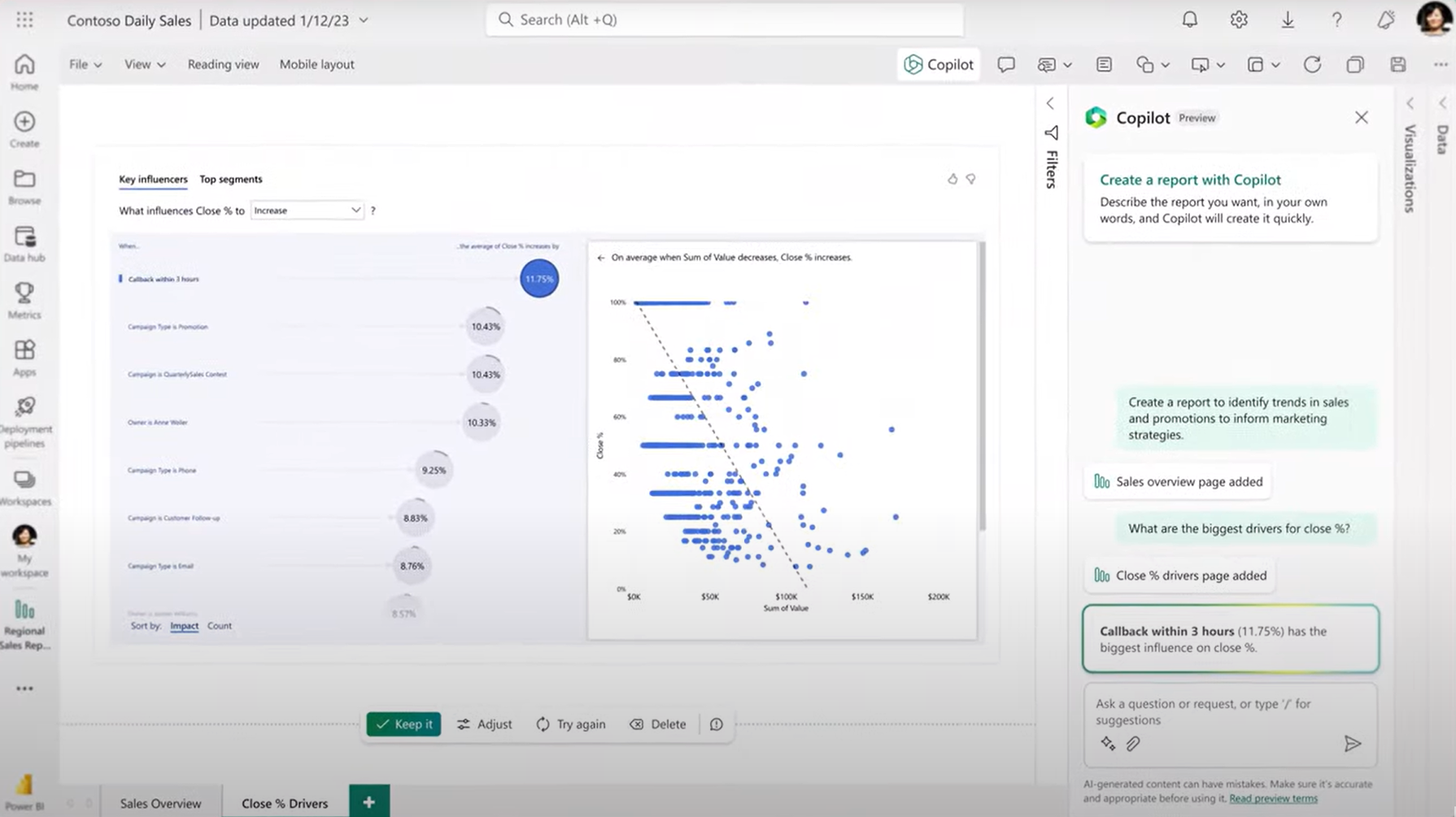Open the View menu dropdown
Viewport: 1456px width, 817px height.
(x=145, y=64)
